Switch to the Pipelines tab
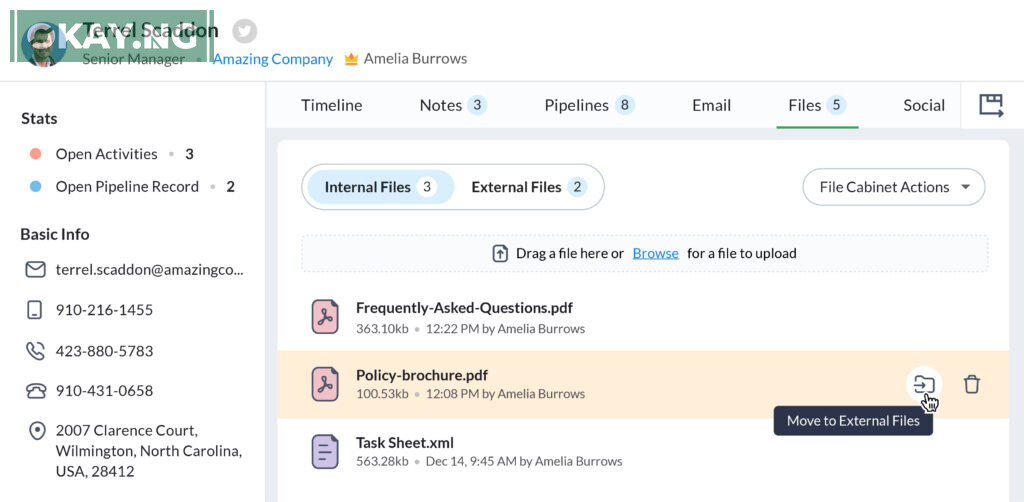 pyautogui.click(x=588, y=105)
